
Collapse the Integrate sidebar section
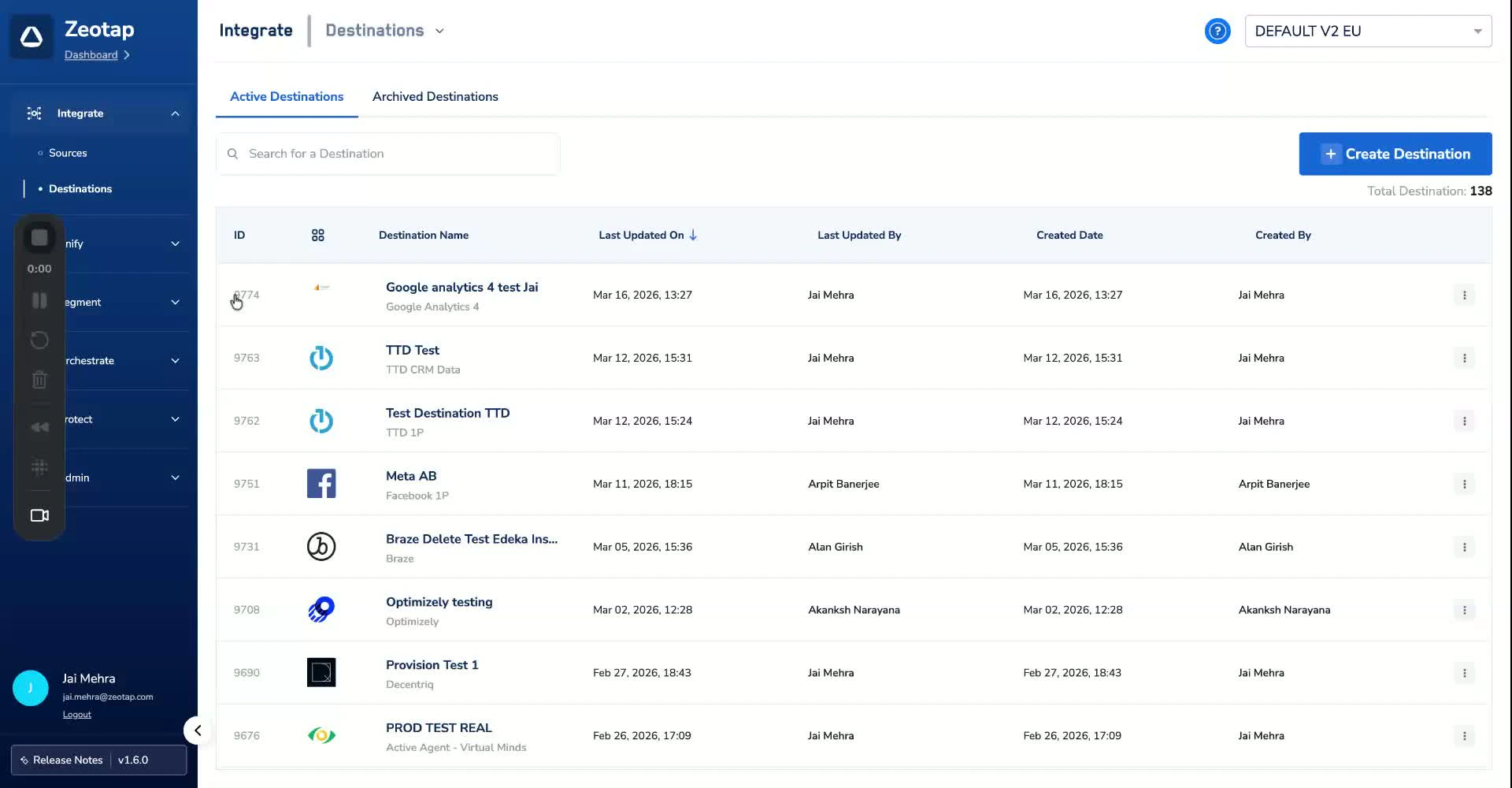175,113
